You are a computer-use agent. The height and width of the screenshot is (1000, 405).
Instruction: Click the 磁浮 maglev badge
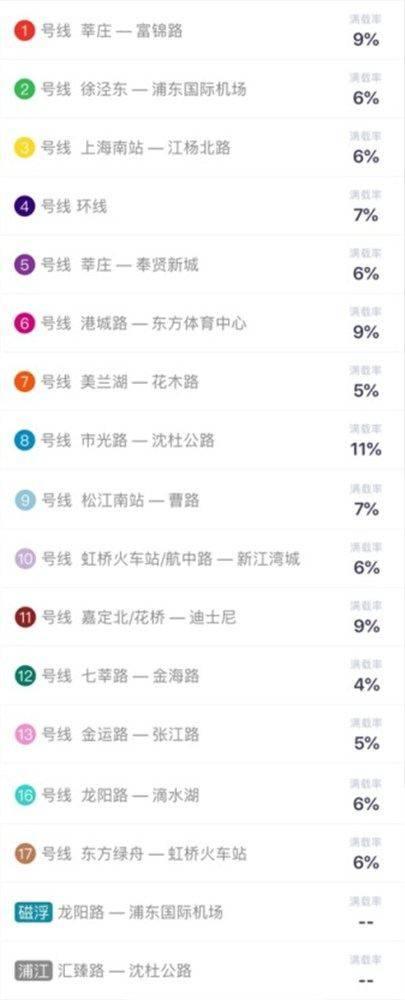click(x=33, y=912)
